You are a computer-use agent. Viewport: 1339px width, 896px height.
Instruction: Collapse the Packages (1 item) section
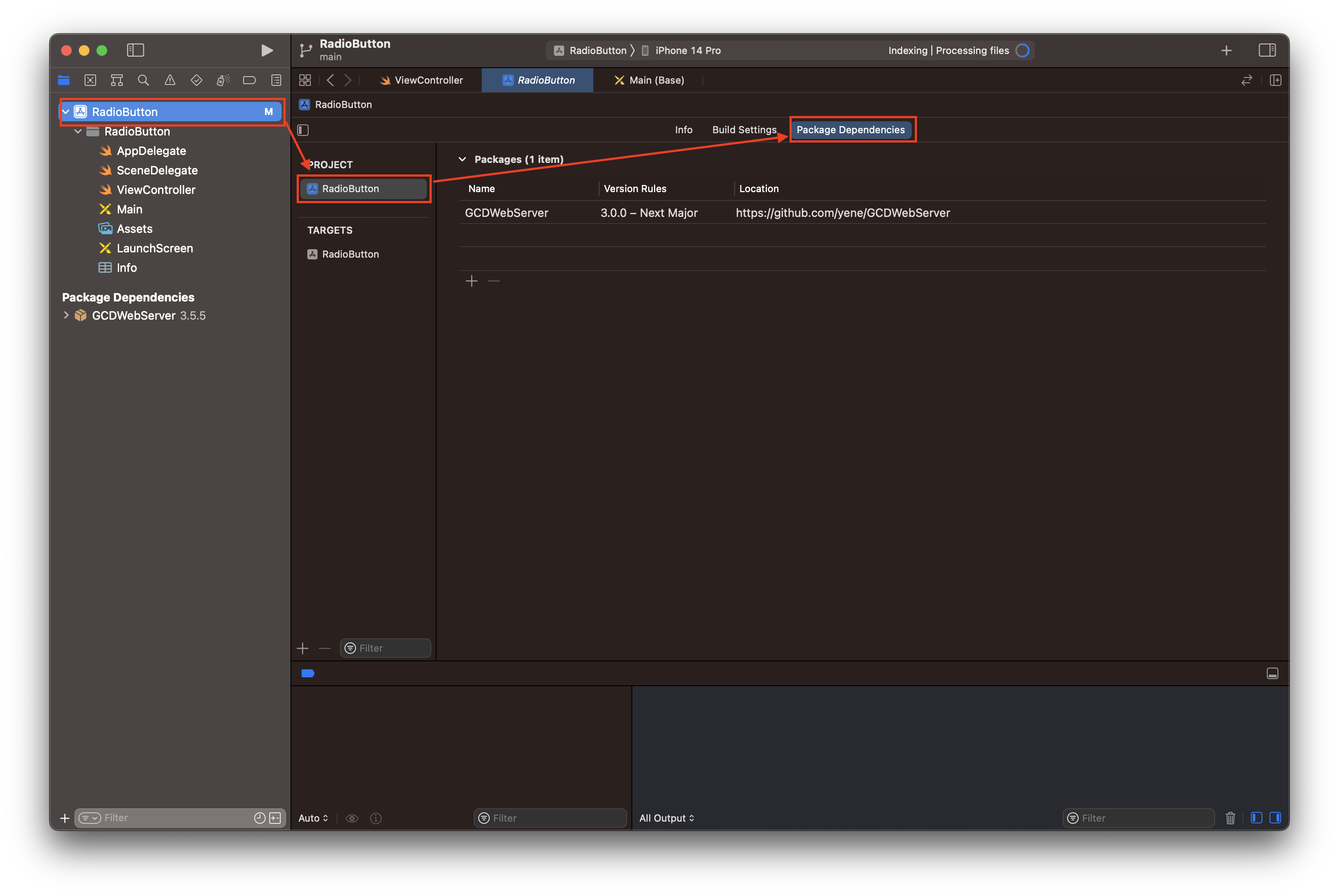click(462, 159)
